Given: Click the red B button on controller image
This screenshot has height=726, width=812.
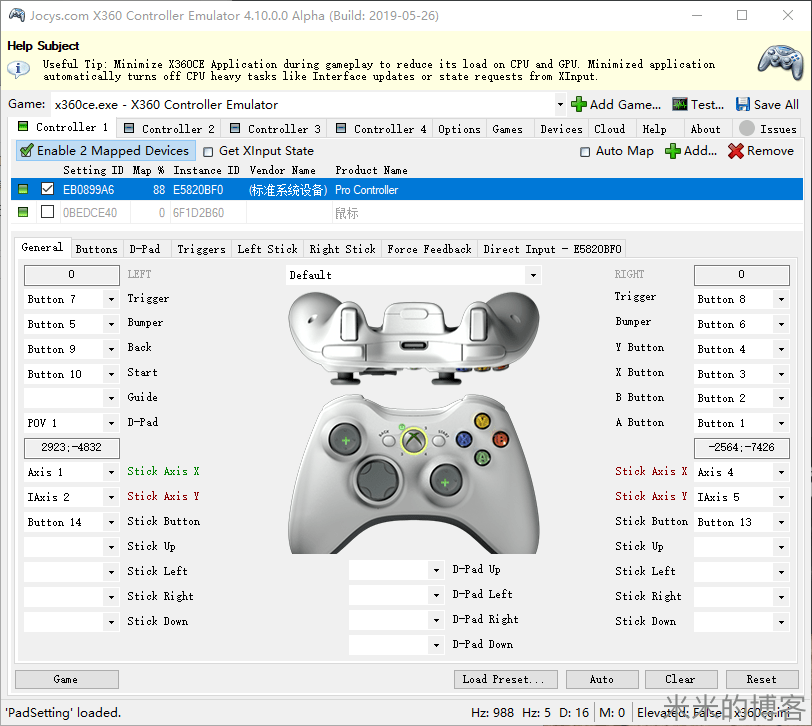Looking at the screenshot, I should pos(500,439).
